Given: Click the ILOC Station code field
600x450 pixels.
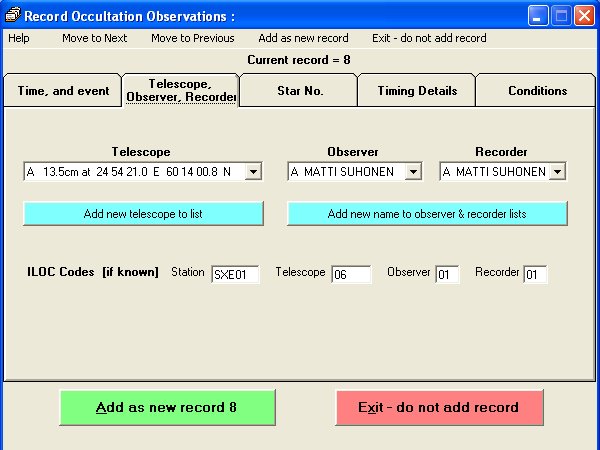Looking at the screenshot, I should point(235,274).
